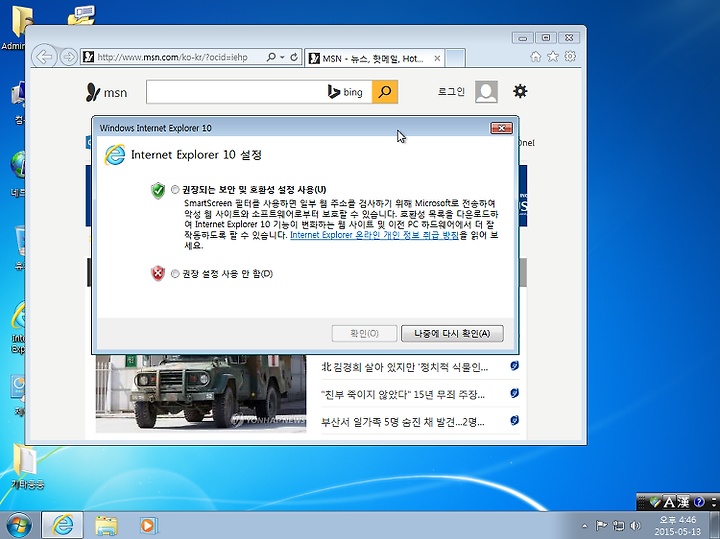Open headline 부산서 일가족 5명
Screen dimensions: 720x539
pyautogui.click(x=403, y=422)
